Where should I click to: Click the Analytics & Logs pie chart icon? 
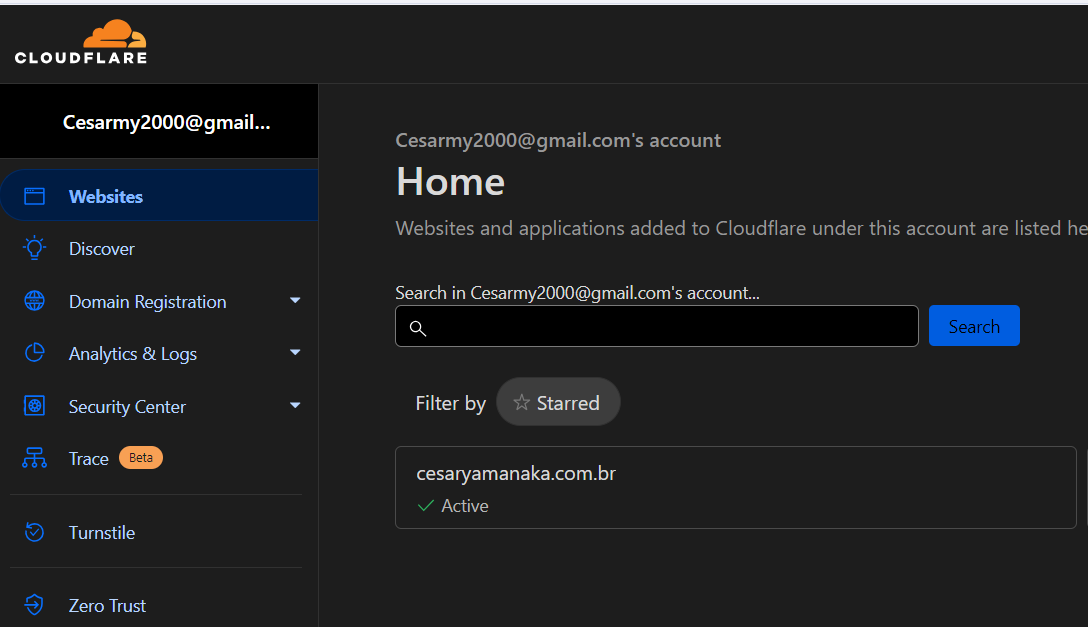34,353
